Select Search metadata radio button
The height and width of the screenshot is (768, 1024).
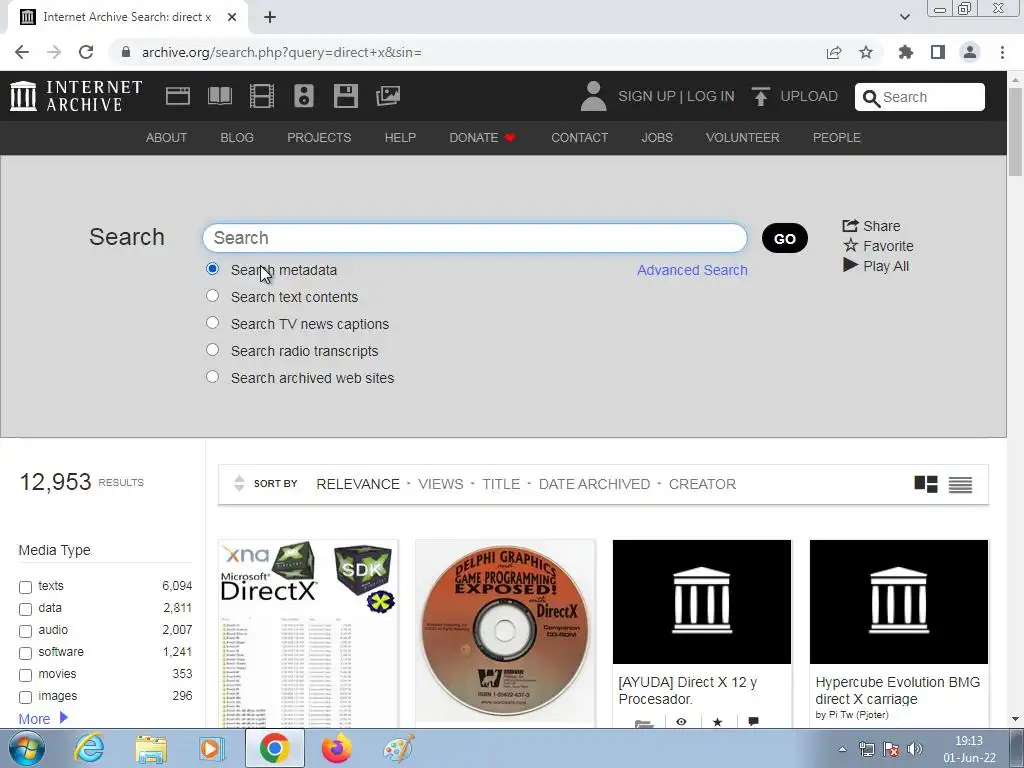point(212,269)
